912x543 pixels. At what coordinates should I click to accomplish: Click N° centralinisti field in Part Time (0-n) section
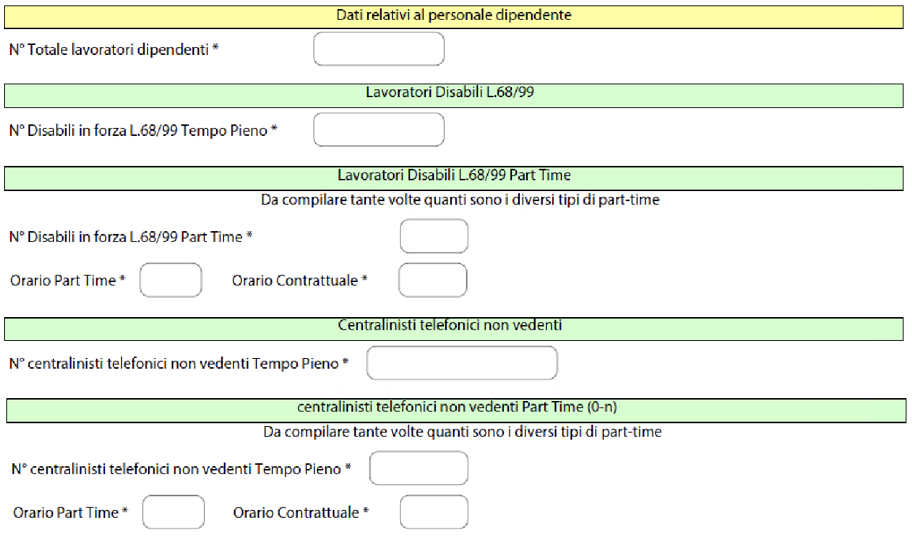[x=418, y=468]
